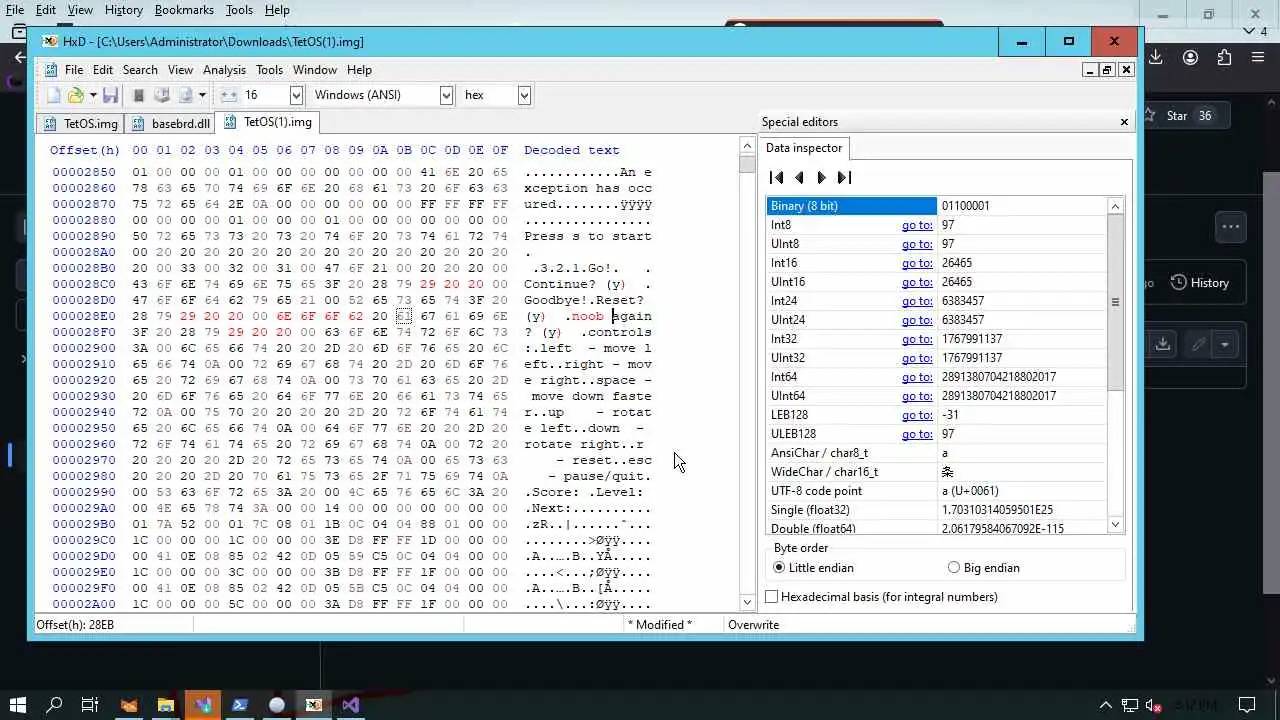Viewport: 1280px width, 720px height.
Task: Create a new file with the New icon
Action: pyautogui.click(x=54, y=95)
